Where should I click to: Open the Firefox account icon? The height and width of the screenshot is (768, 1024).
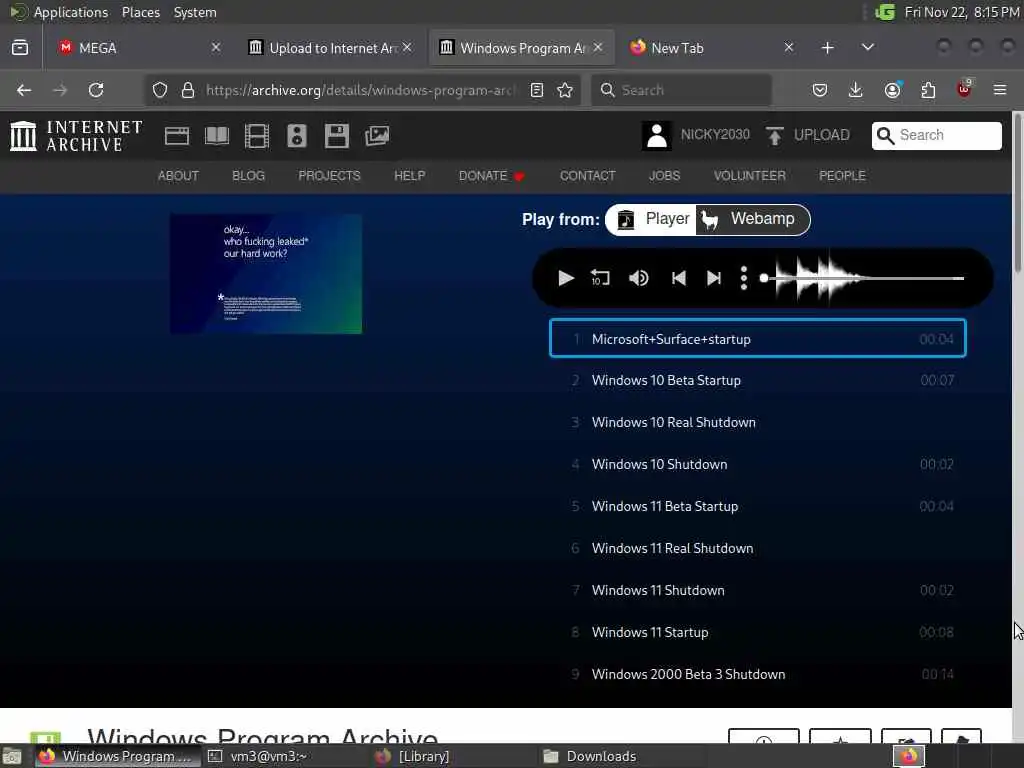pos(893,90)
